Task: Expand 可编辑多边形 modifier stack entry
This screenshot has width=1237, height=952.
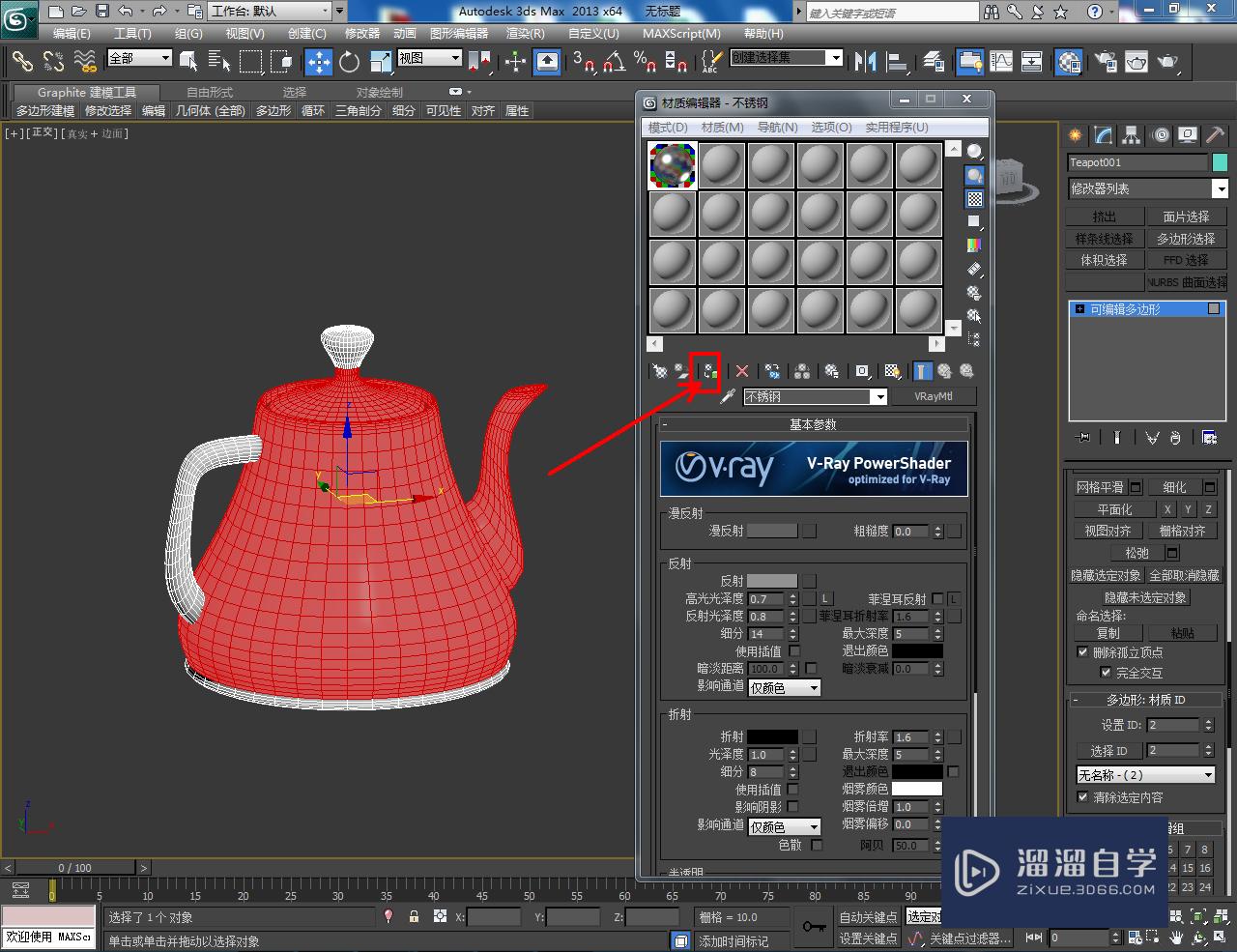Action: tap(1079, 309)
